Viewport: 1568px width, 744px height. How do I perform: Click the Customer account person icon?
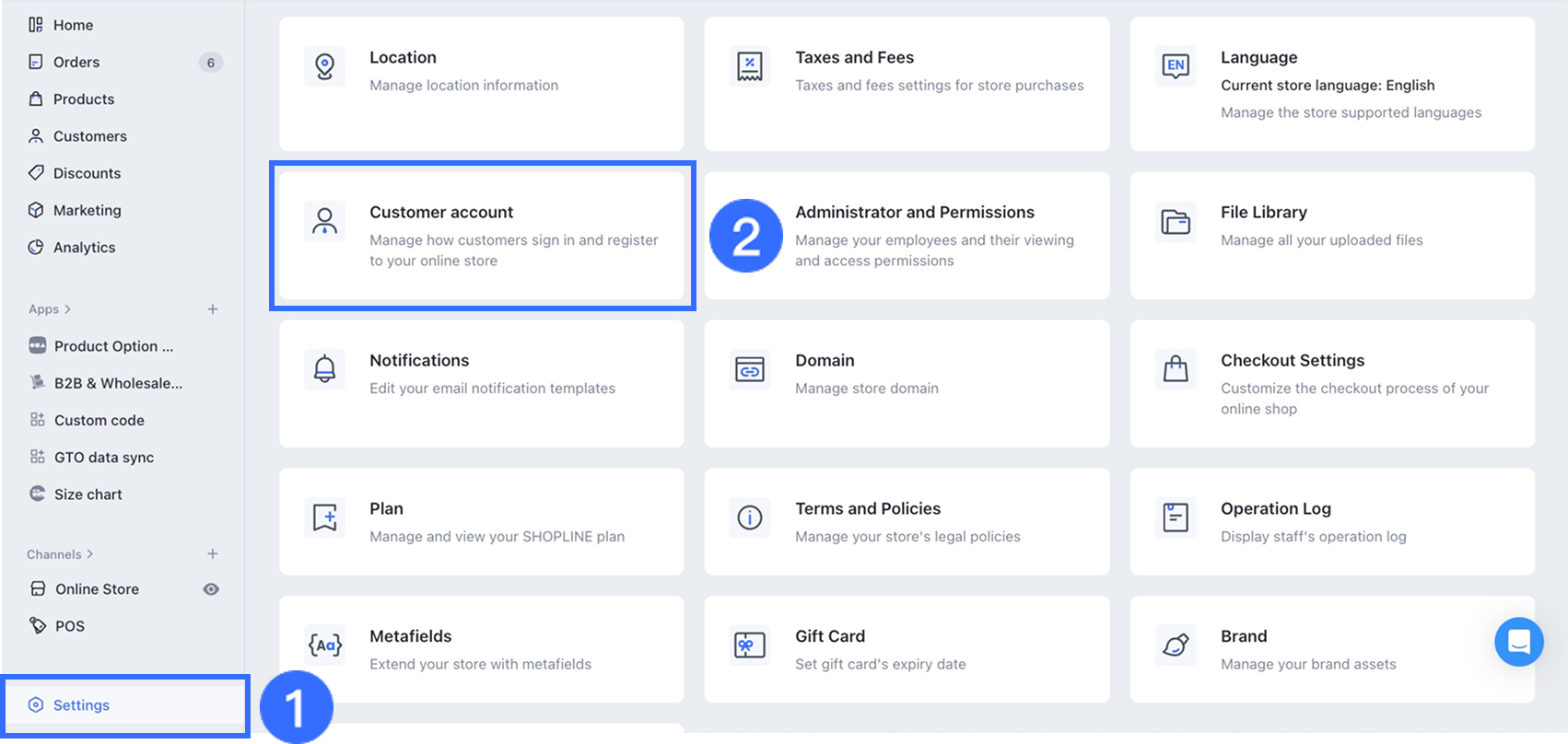325,221
